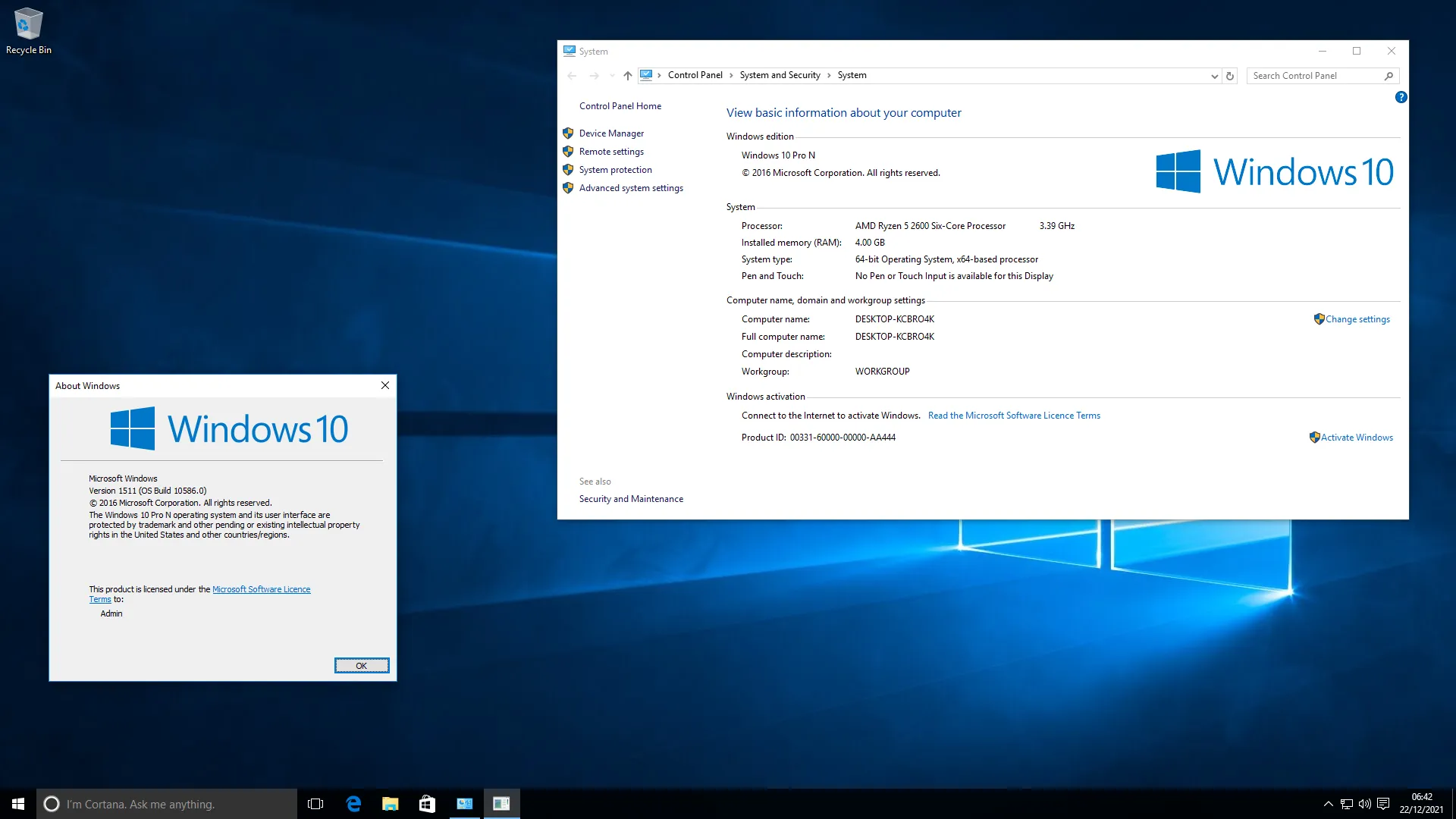The width and height of the screenshot is (1456, 819).
Task: Open Advanced system settings link
Action: point(631,188)
